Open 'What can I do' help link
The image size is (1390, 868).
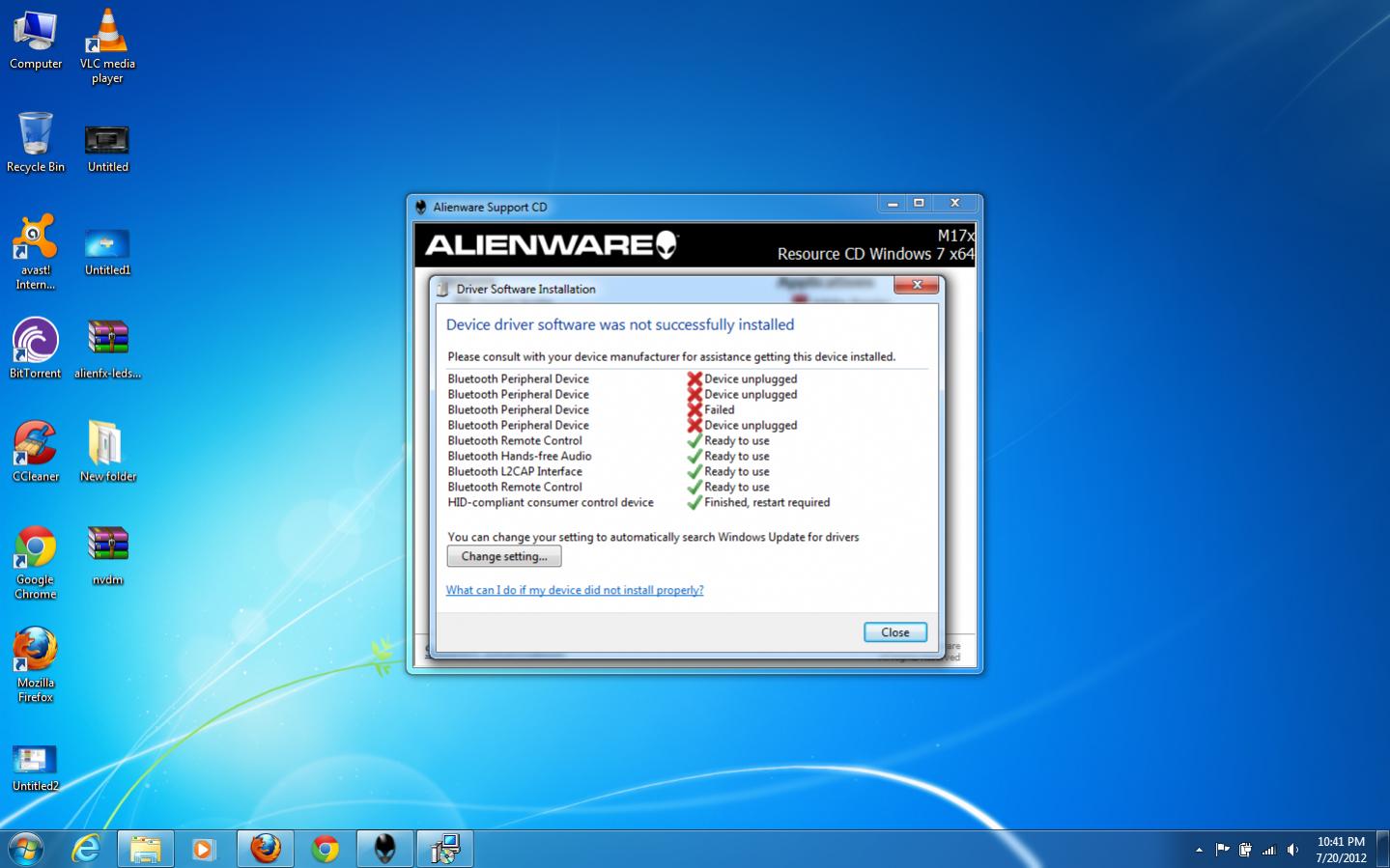click(575, 590)
